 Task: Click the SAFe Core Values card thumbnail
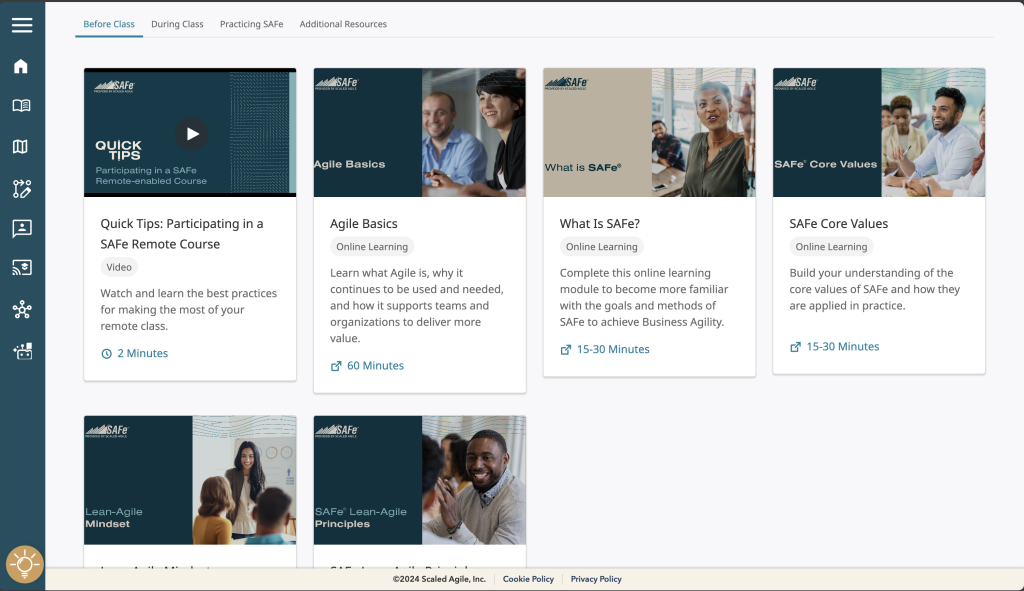(878, 132)
